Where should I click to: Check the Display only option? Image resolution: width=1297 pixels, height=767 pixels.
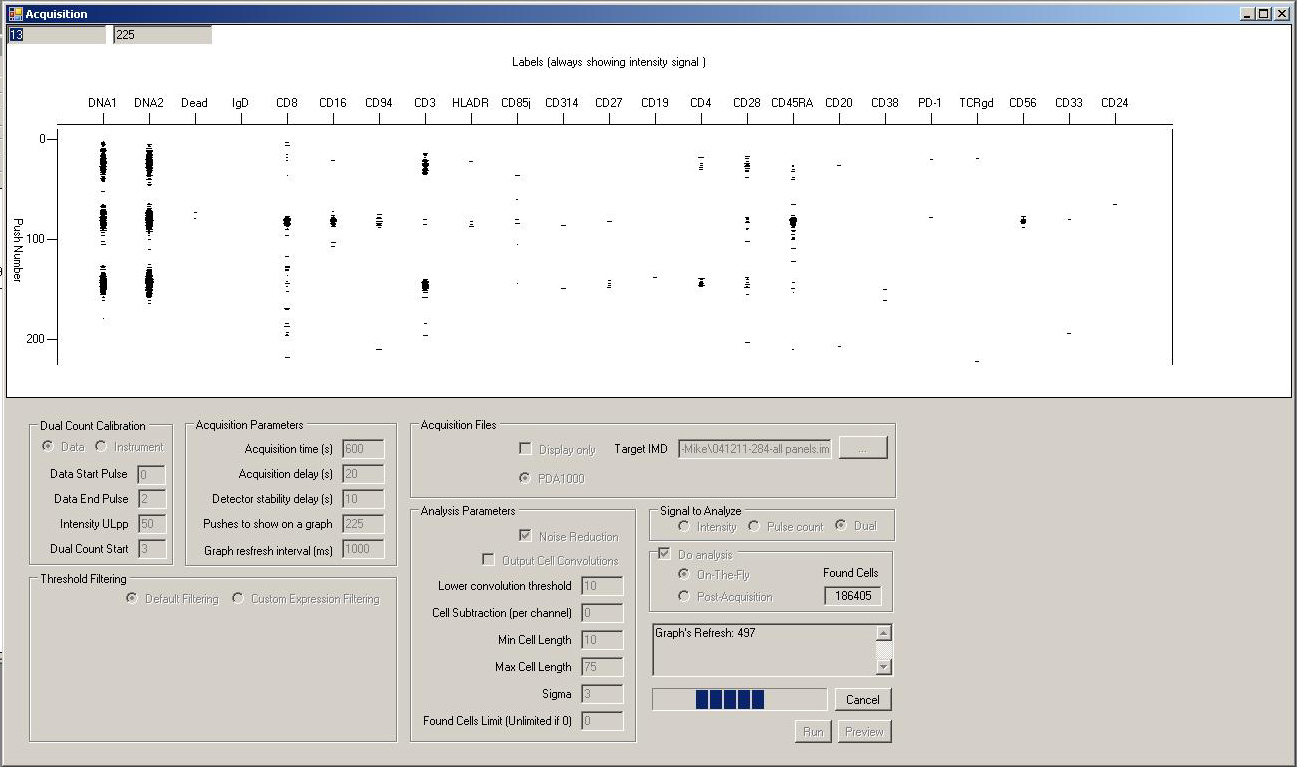(x=525, y=449)
